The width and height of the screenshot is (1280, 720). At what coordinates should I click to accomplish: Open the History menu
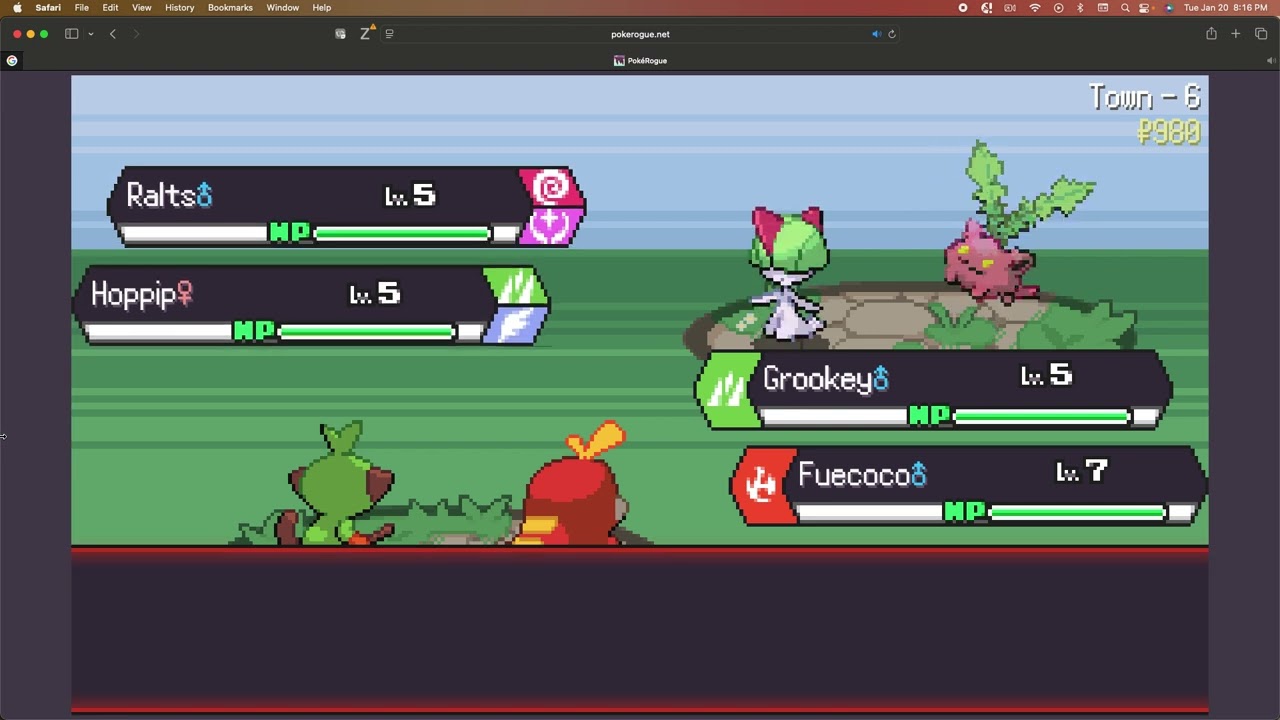(180, 7)
